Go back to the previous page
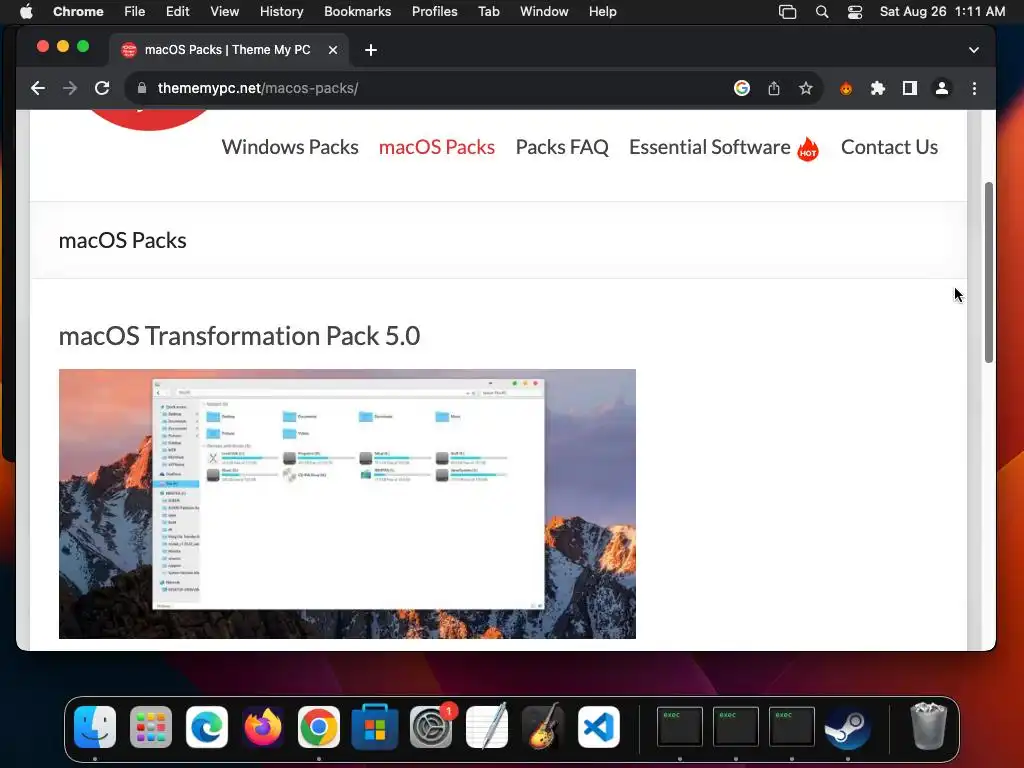1024x768 pixels. [38, 88]
